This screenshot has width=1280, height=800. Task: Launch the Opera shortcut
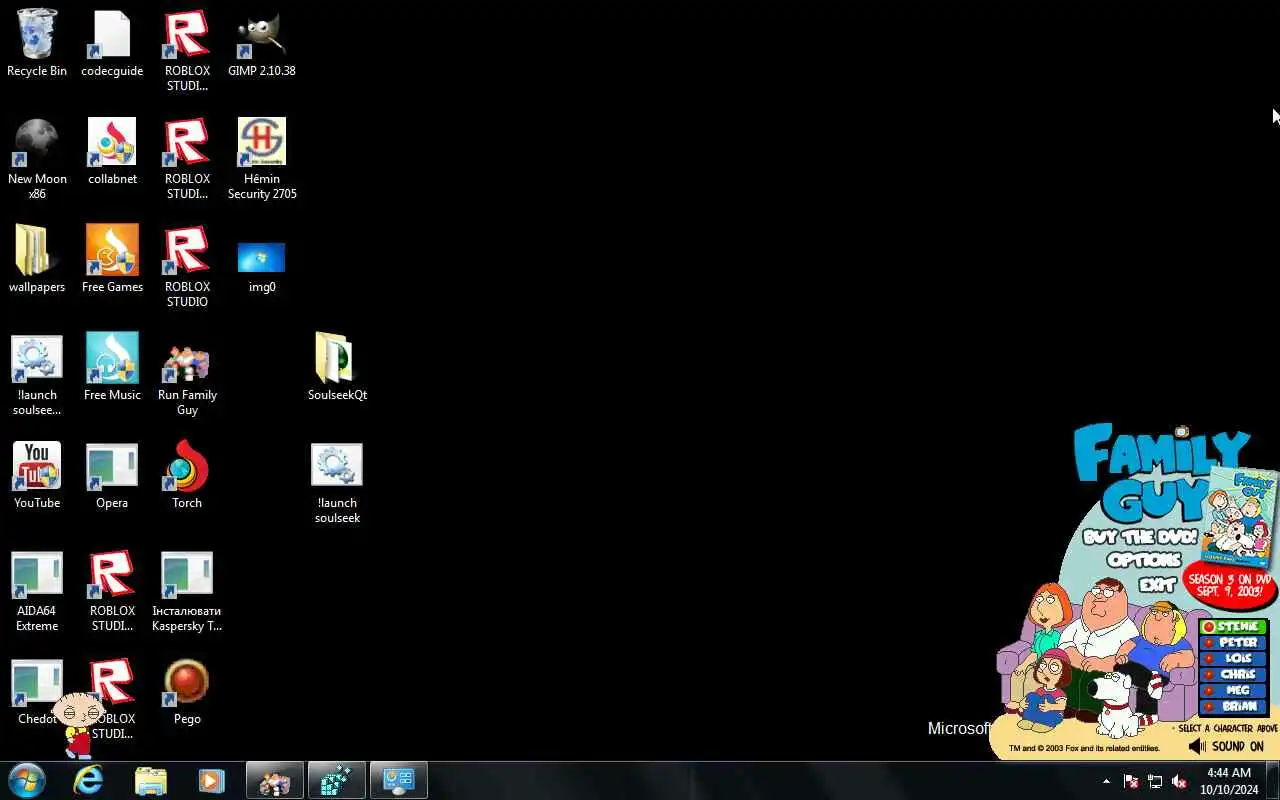(x=112, y=475)
